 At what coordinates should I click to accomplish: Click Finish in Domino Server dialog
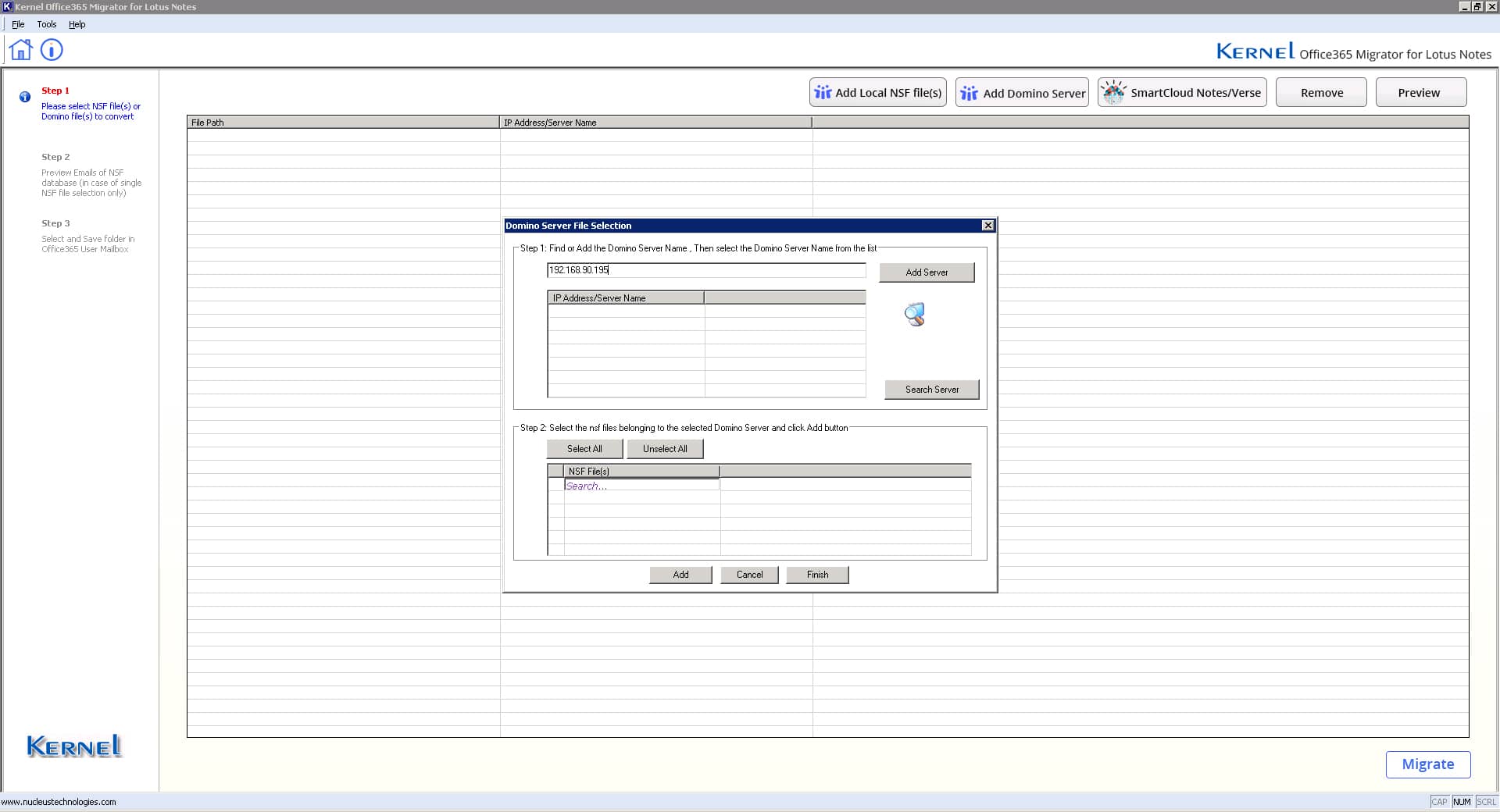tap(817, 575)
